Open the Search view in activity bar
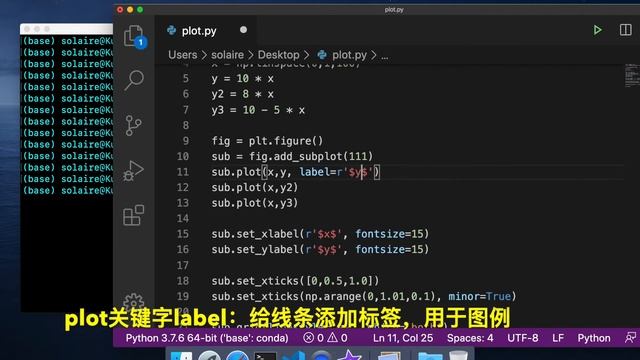The image size is (640, 360). click(134, 80)
